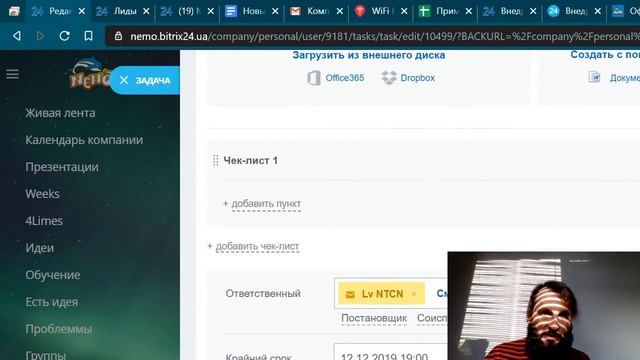Click the Dropbox icon
This screenshot has width=640, height=360.
pos(389,78)
